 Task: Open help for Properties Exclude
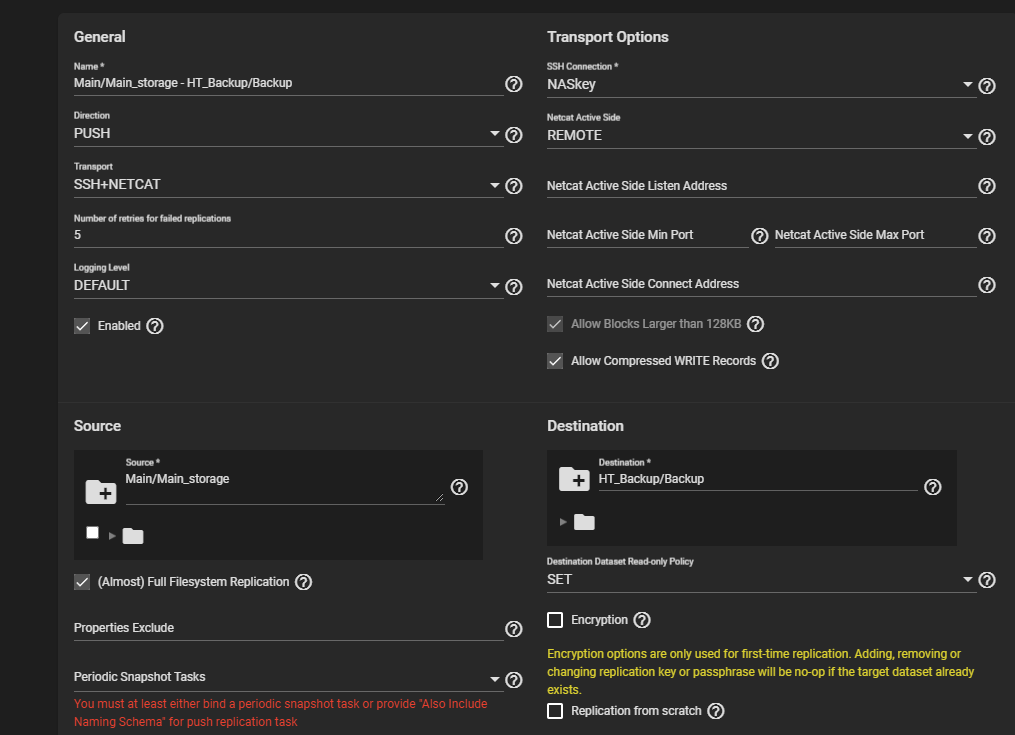click(513, 629)
